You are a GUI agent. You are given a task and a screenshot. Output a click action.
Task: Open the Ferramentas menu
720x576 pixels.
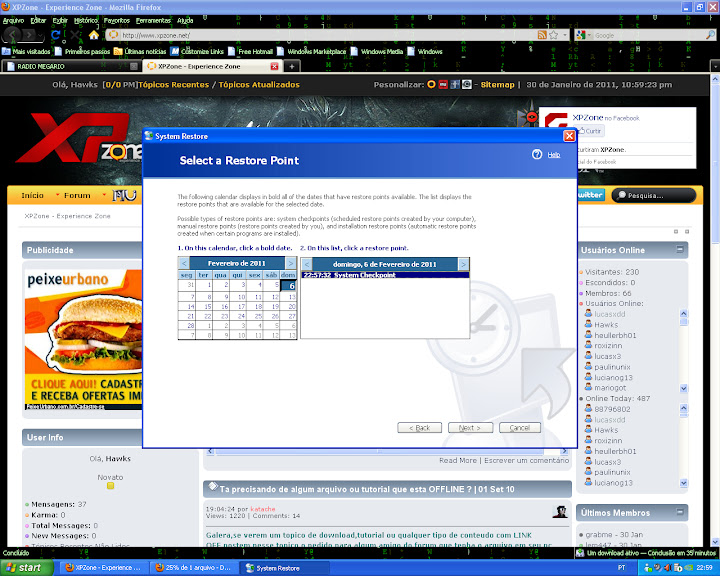point(153,20)
